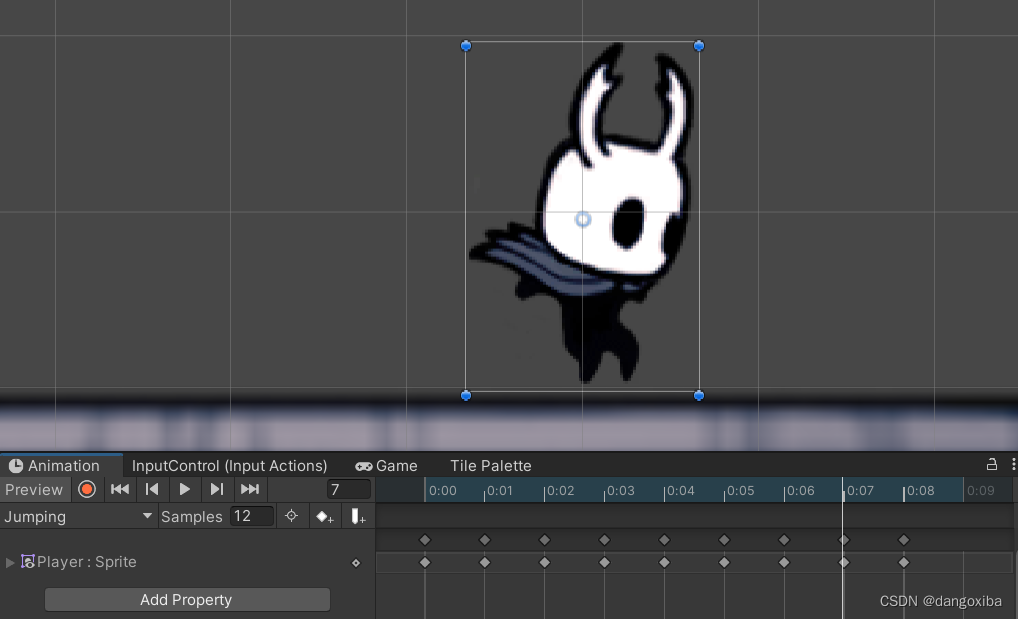Click bottom-left selection handle of sprite
Viewport: 1018px width, 619px height.
pos(466,395)
